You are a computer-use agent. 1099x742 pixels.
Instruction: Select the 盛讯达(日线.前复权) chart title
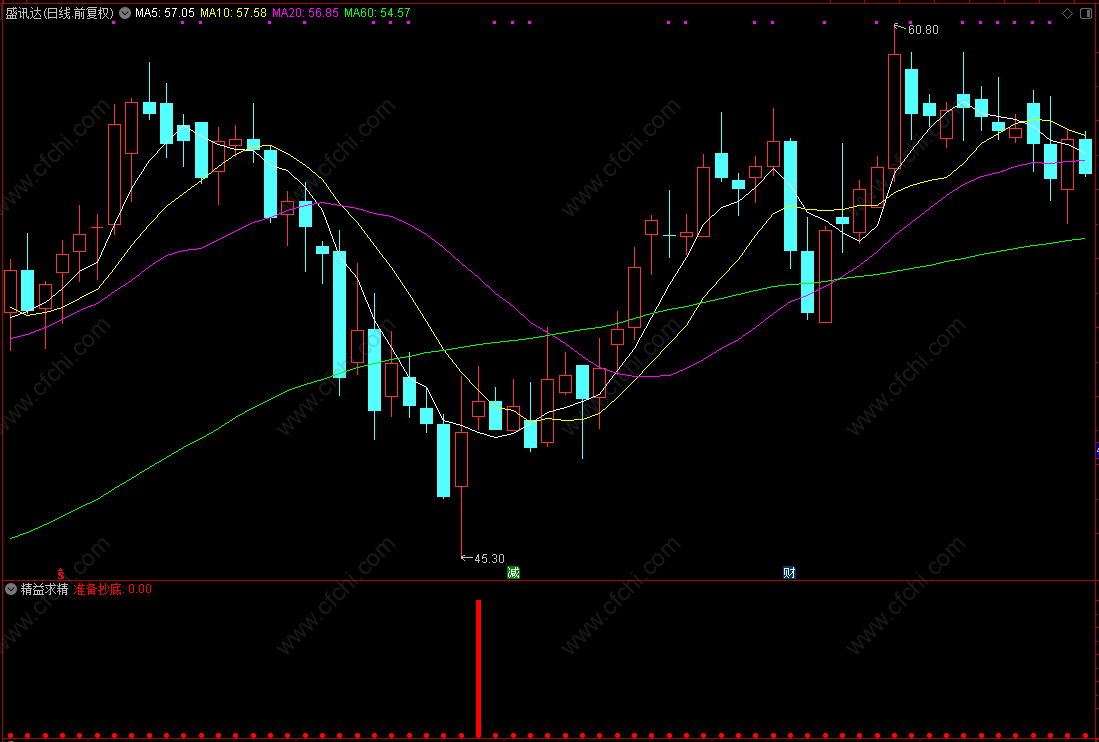coord(60,13)
